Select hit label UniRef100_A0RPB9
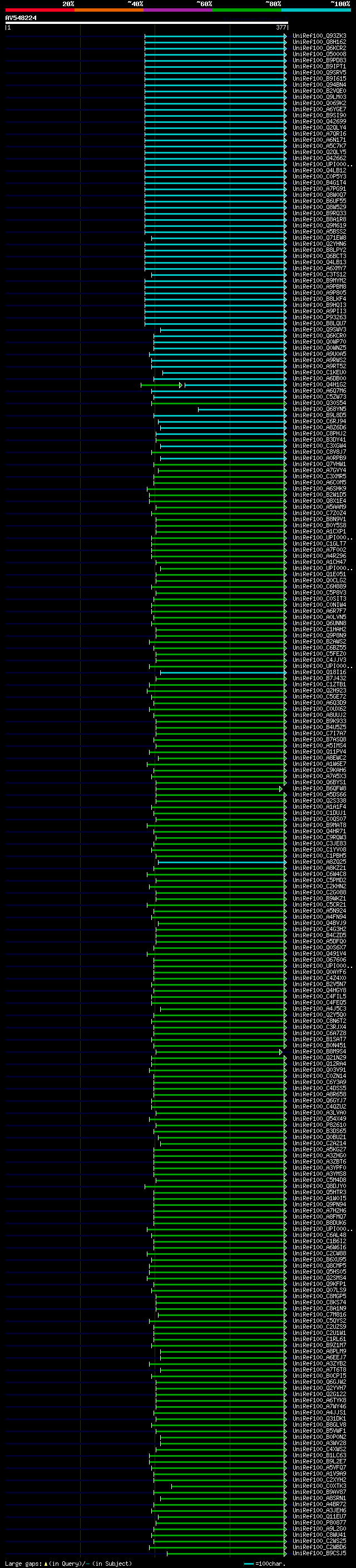This screenshot has width=356, height=1568. pos(319,458)
